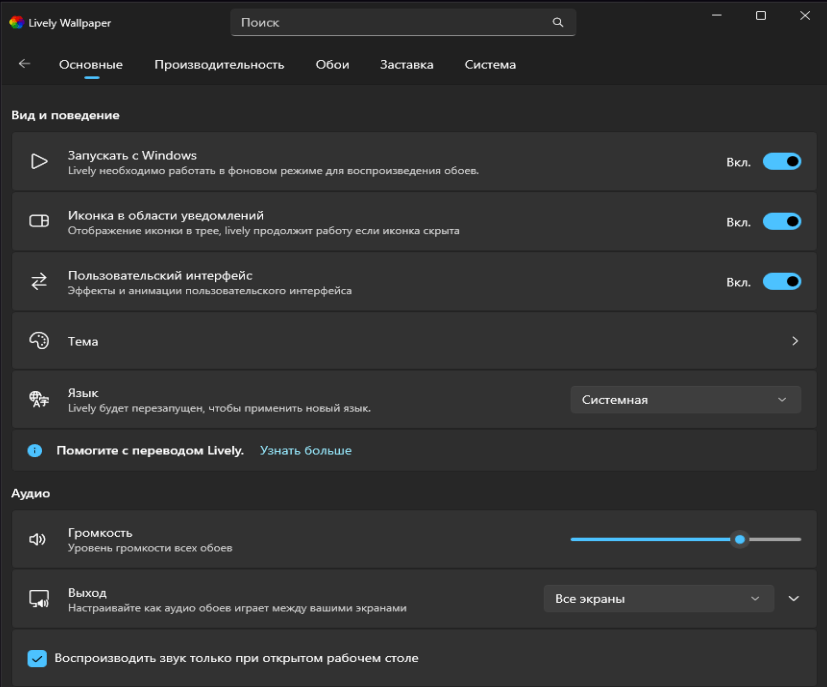Open the Система tab
Screen dimensions: 827x687
tap(490, 64)
